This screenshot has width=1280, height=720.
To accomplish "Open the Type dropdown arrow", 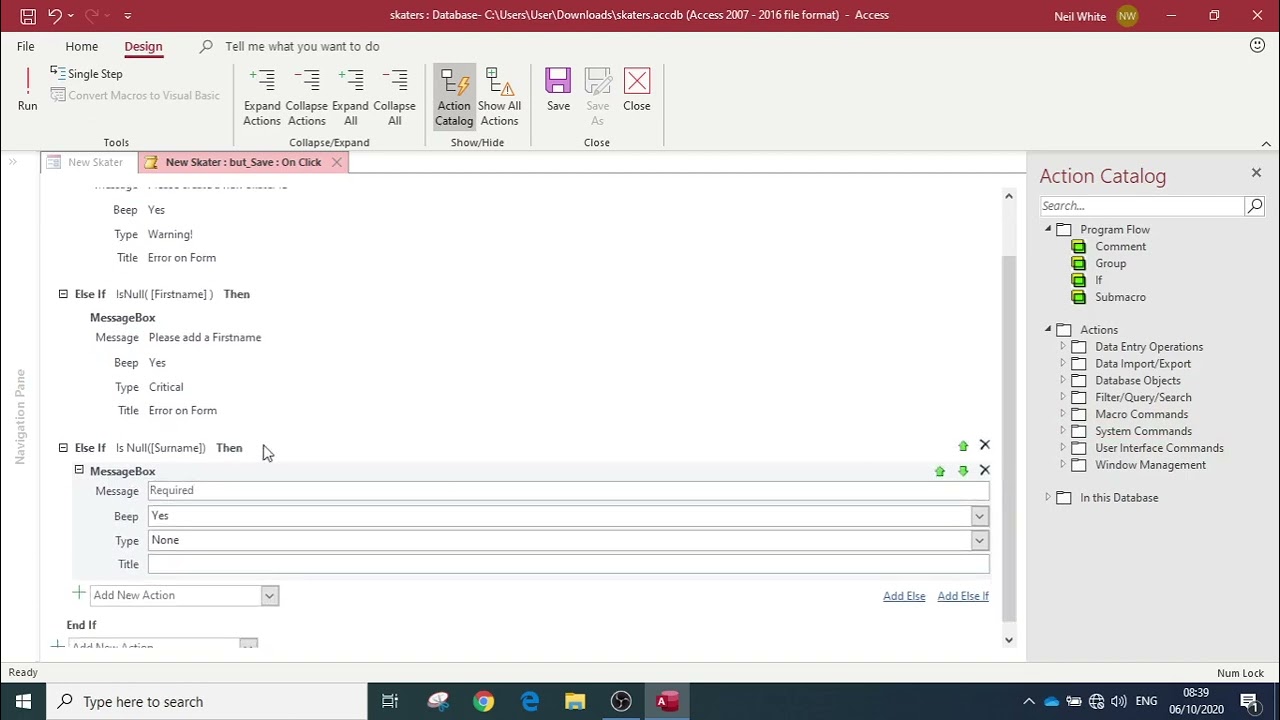I will [x=979, y=540].
